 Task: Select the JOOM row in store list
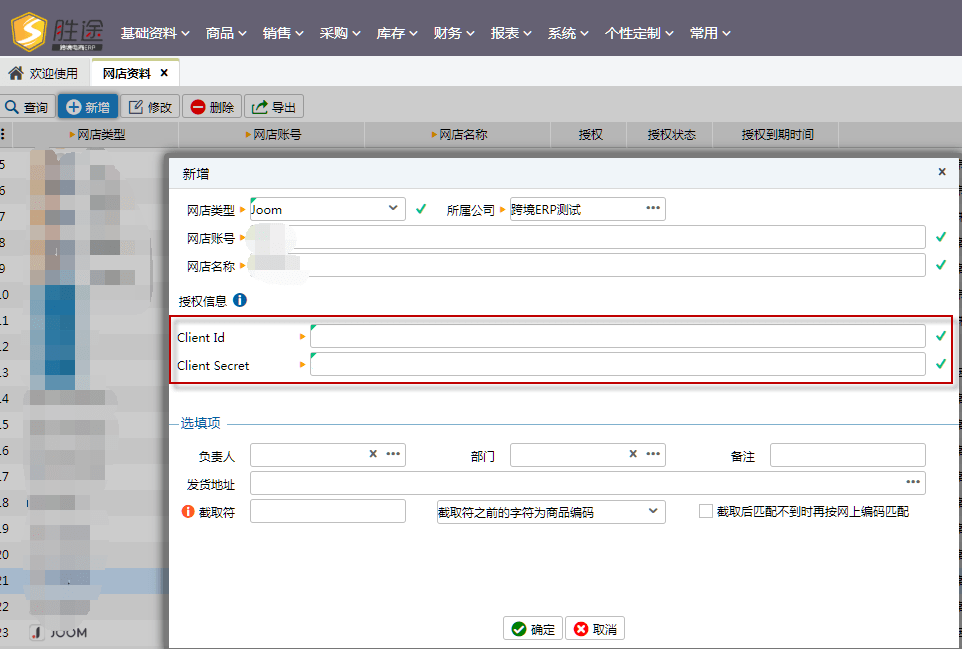coord(84,632)
